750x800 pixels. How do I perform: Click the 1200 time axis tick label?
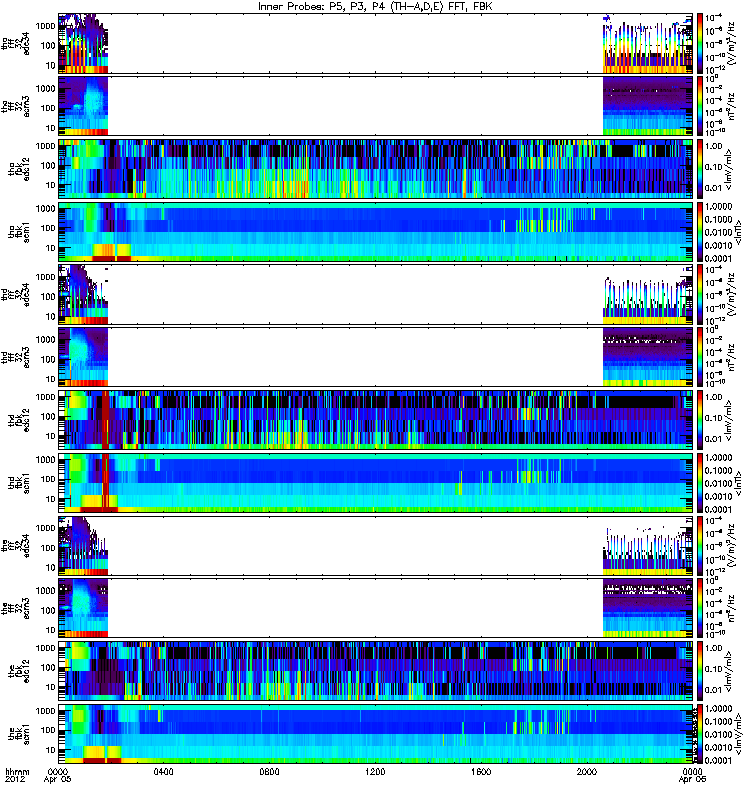click(x=375, y=772)
